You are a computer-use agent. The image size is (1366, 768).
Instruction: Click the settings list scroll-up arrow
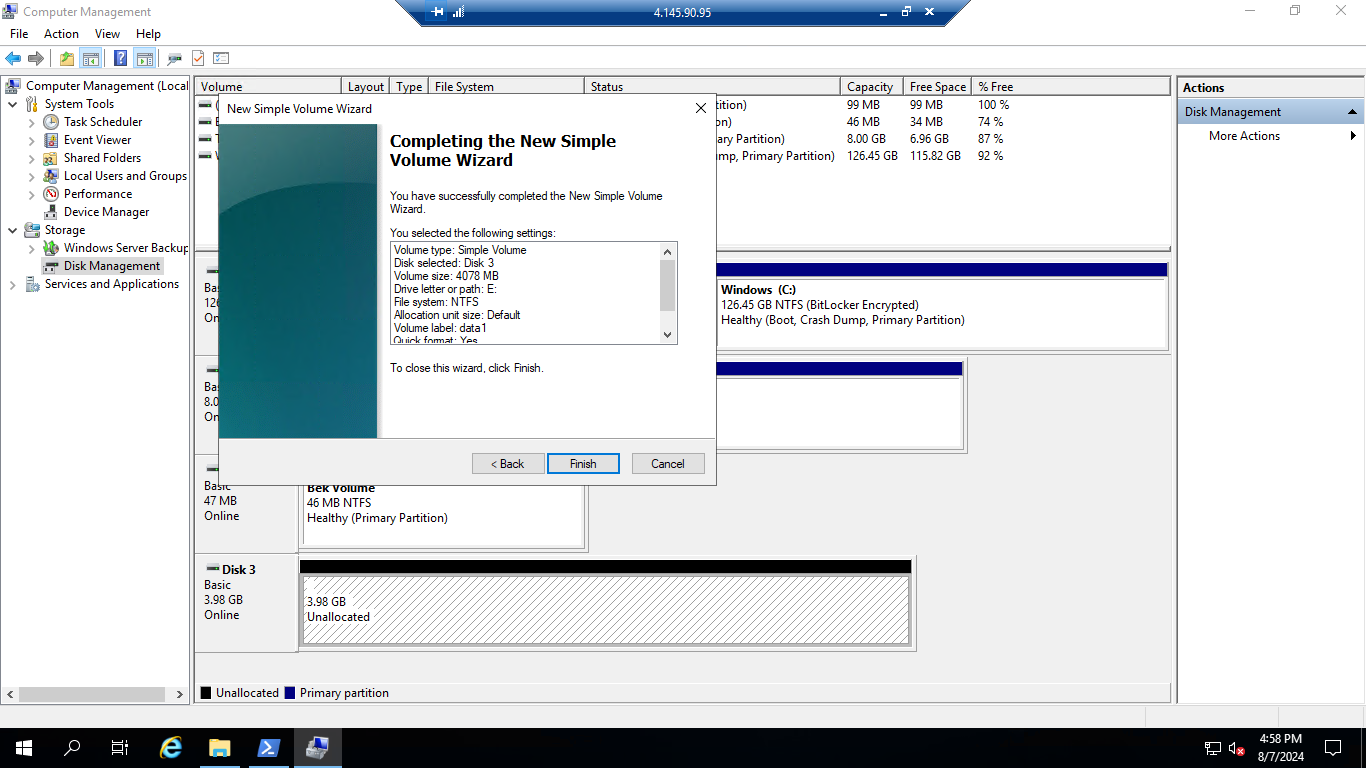tap(668, 251)
